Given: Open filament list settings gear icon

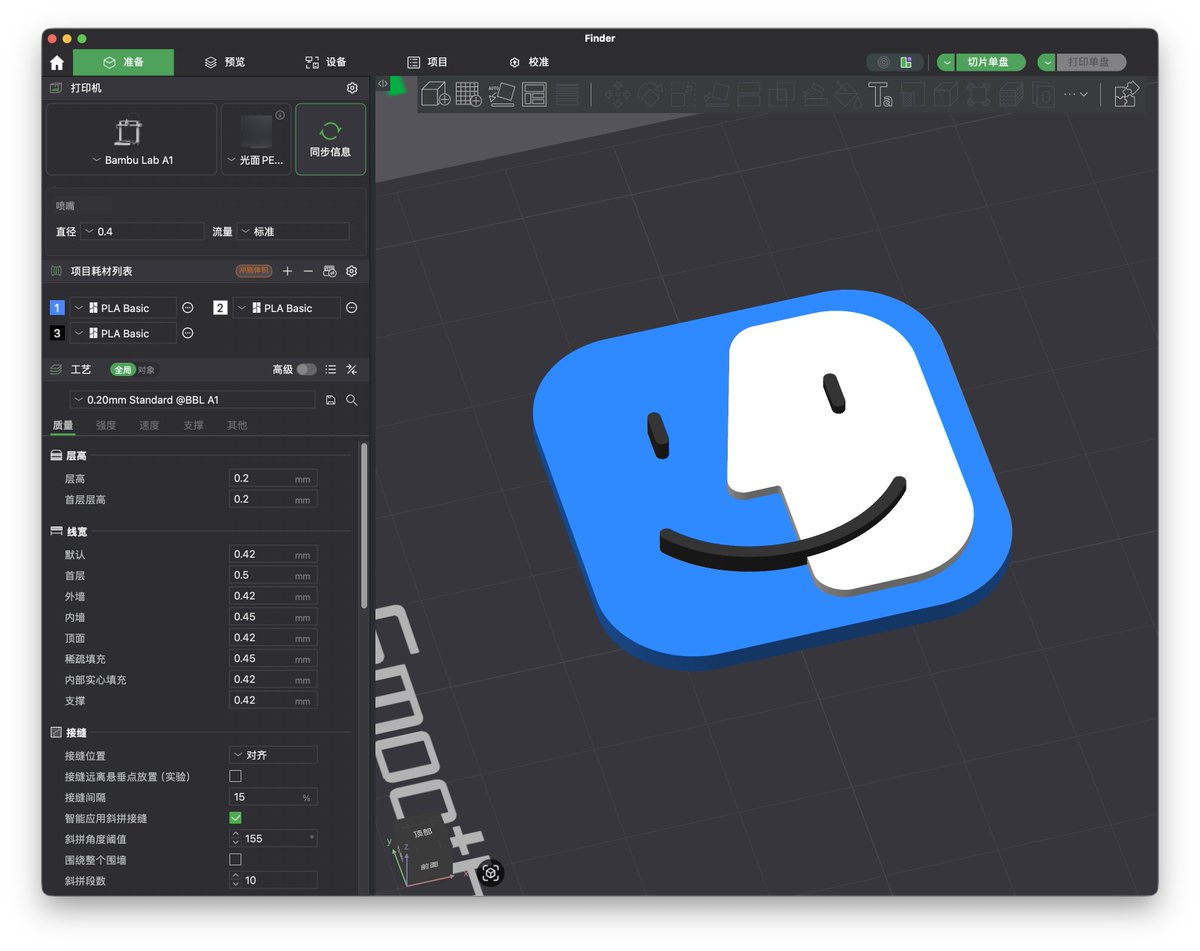Looking at the screenshot, I should pyautogui.click(x=352, y=271).
